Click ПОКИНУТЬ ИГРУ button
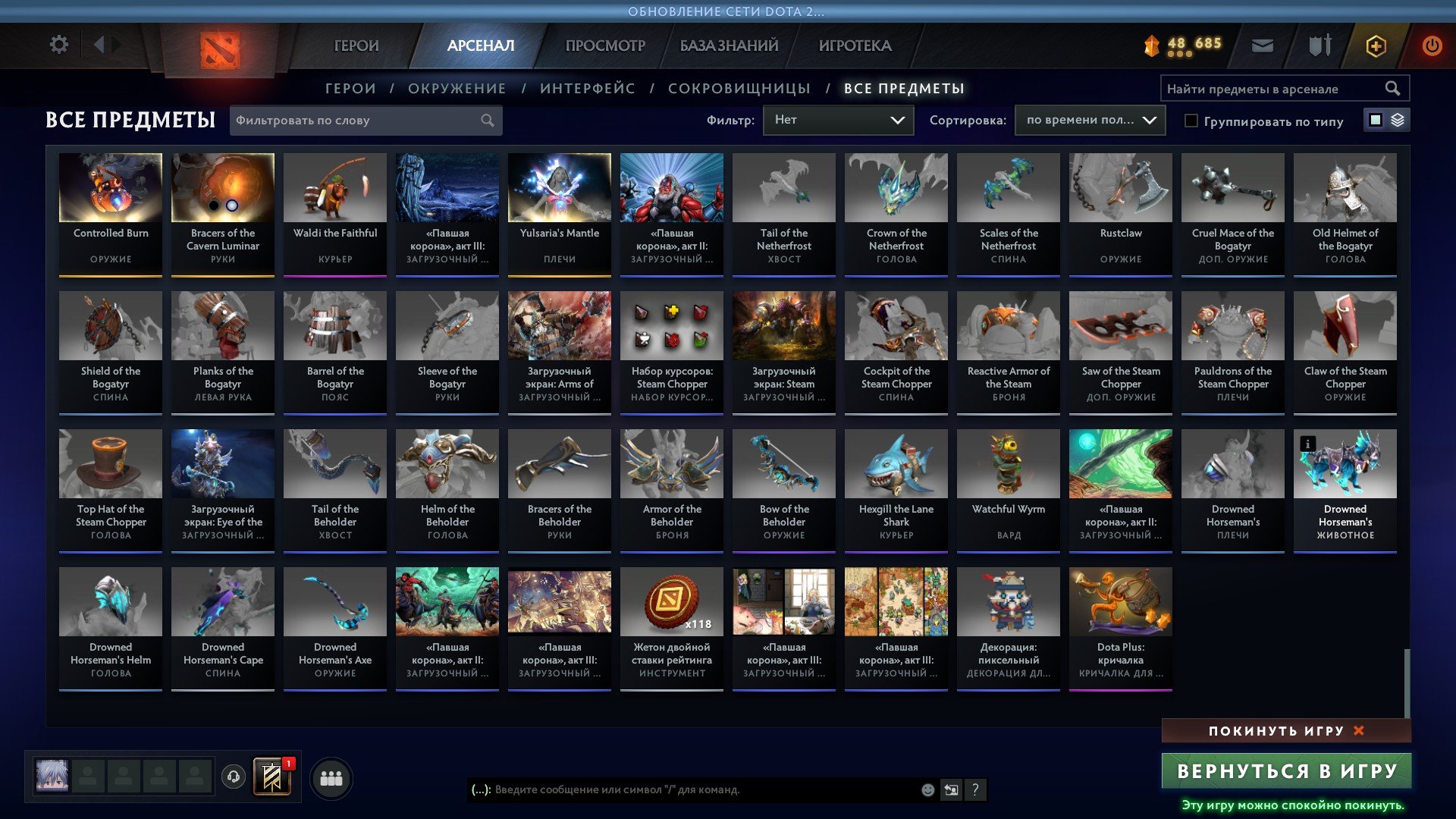 [1285, 731]
